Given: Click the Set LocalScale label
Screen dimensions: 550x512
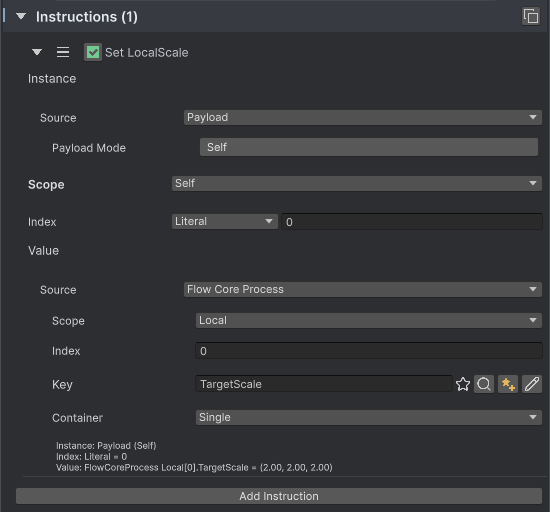Looking at the screenshot, I should [x=147, y=53].
